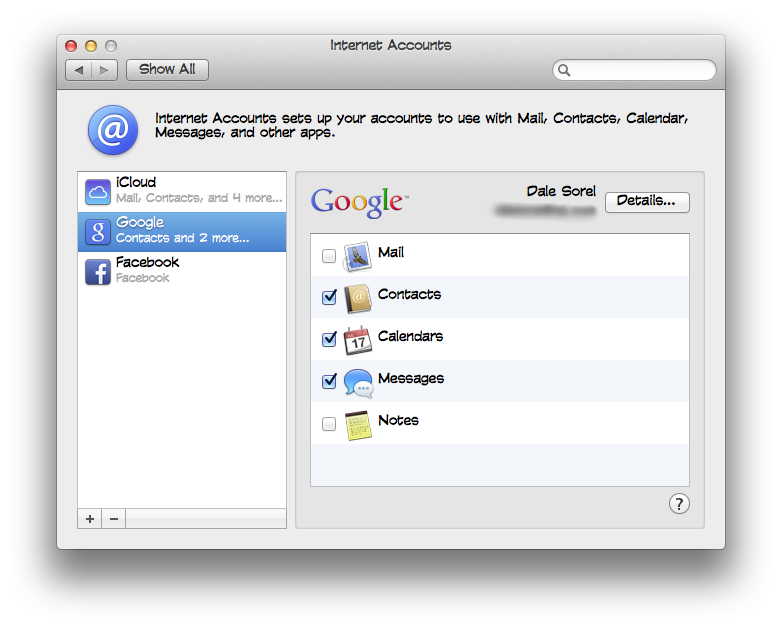Click the Contacts address book icon

358,298
